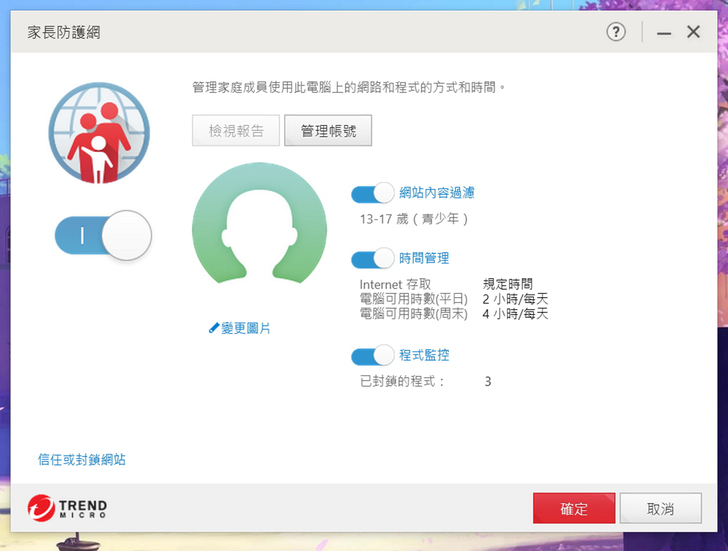Confirm with the red 確定 button
This screenshot has width=728, height=551.
574,508
